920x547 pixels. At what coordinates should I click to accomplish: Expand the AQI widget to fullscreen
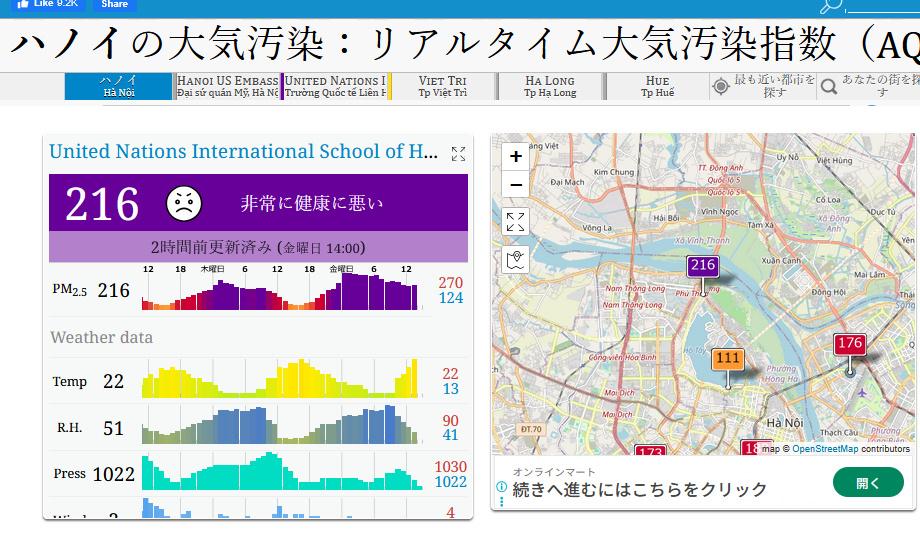pos(458,153)
